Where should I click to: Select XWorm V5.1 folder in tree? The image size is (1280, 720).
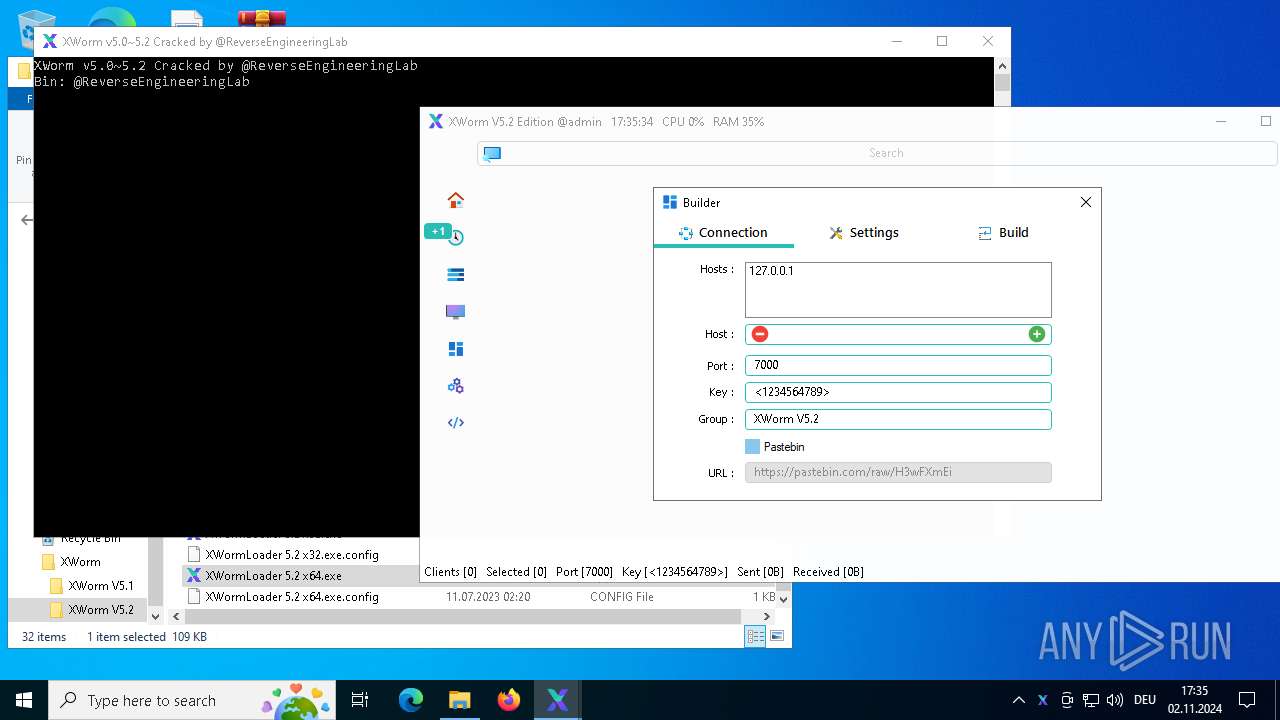click(x=100, y=586)
